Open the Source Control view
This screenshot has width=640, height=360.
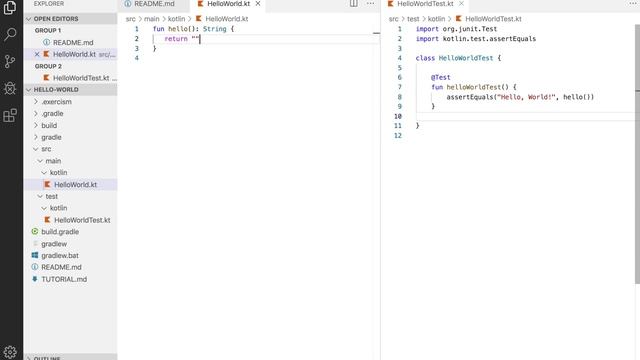click(x=10, y=61)
